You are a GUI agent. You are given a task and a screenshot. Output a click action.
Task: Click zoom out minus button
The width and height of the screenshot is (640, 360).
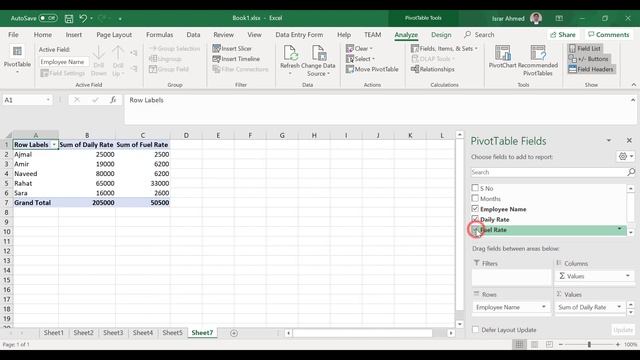click(561, 344)
